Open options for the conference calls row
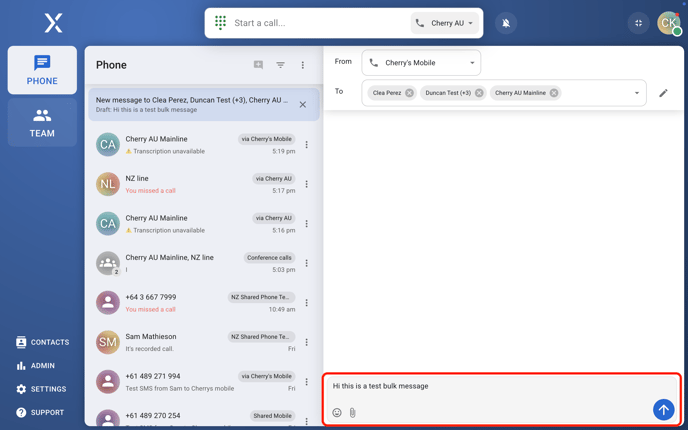The width and height of the screenshot is (688, 430). (x=306, y=263)
